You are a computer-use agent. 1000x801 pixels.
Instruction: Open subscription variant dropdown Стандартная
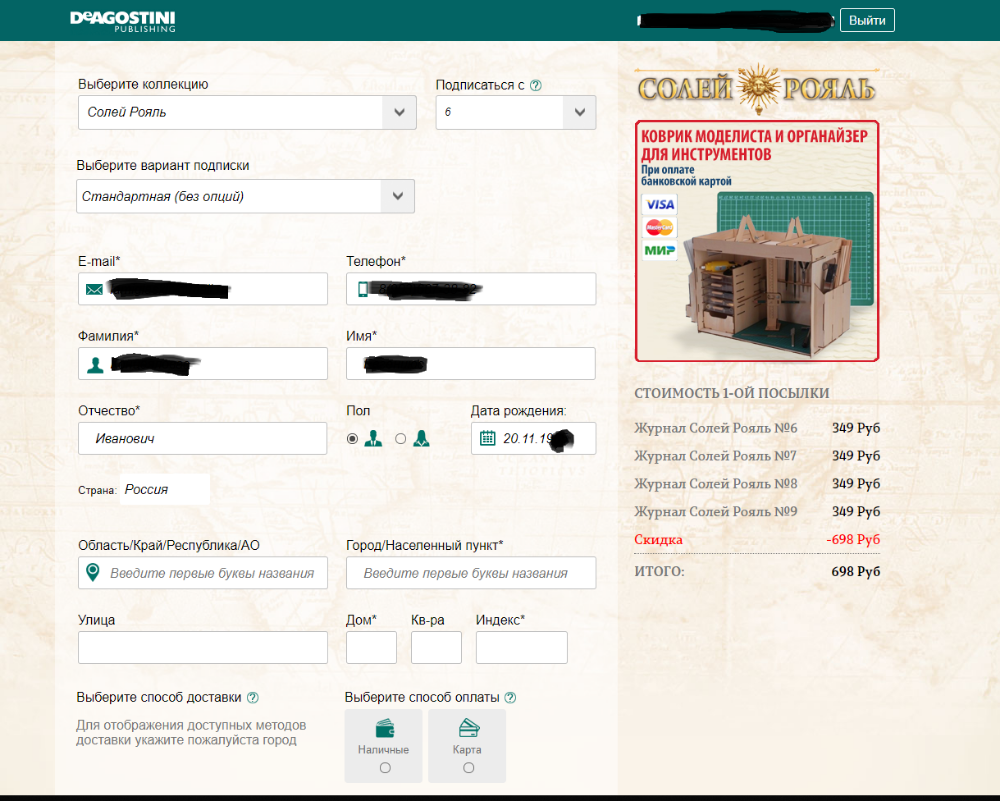point(245,196)
